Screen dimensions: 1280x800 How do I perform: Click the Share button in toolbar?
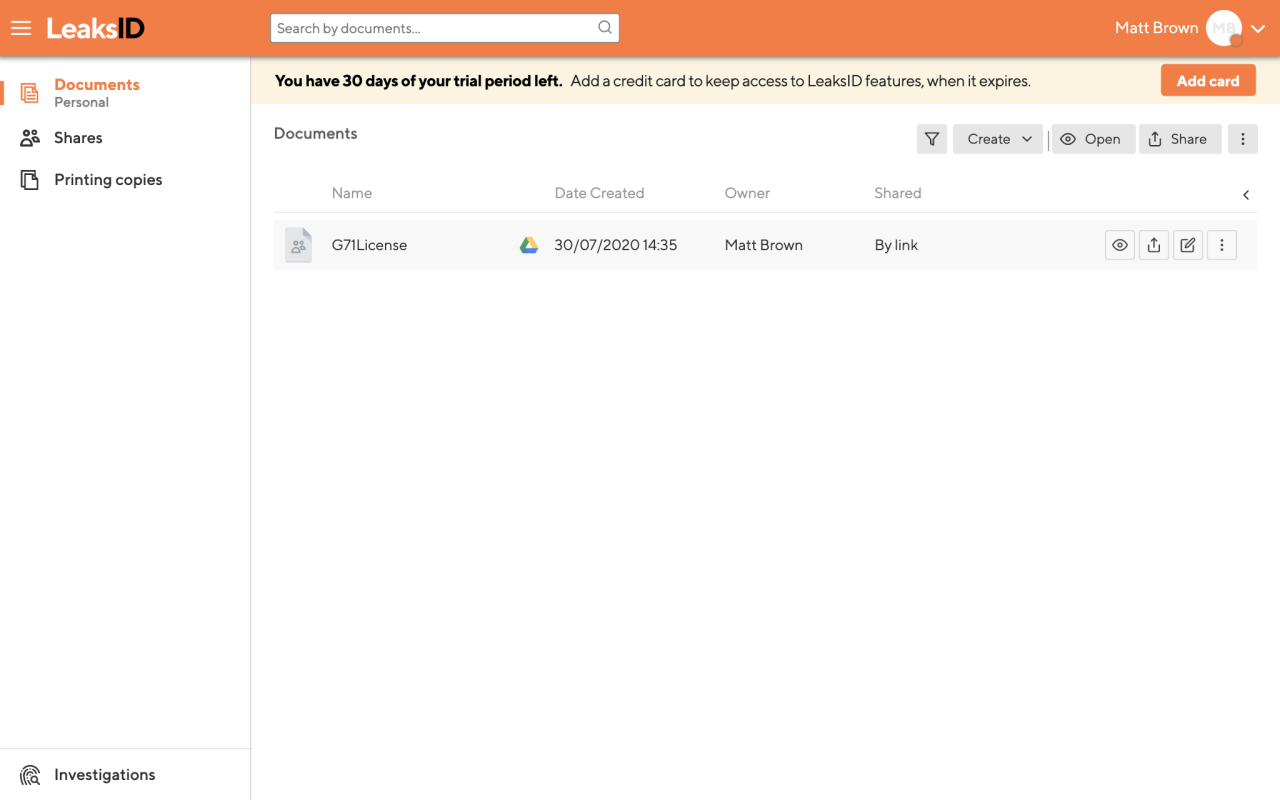[x=1180, y=139]
